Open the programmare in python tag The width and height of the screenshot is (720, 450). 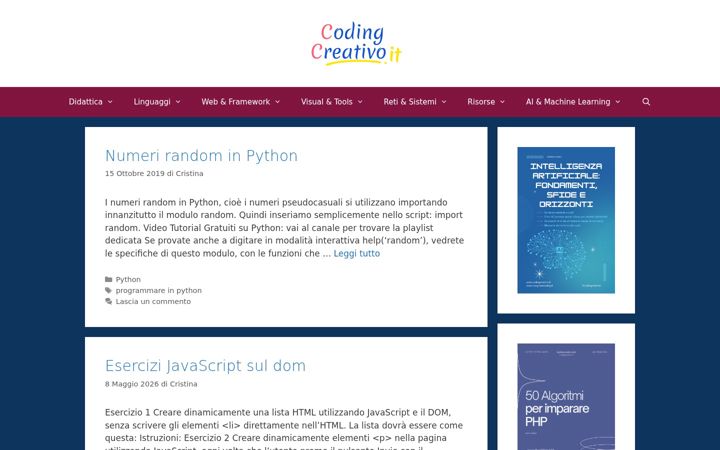point(158,290)
